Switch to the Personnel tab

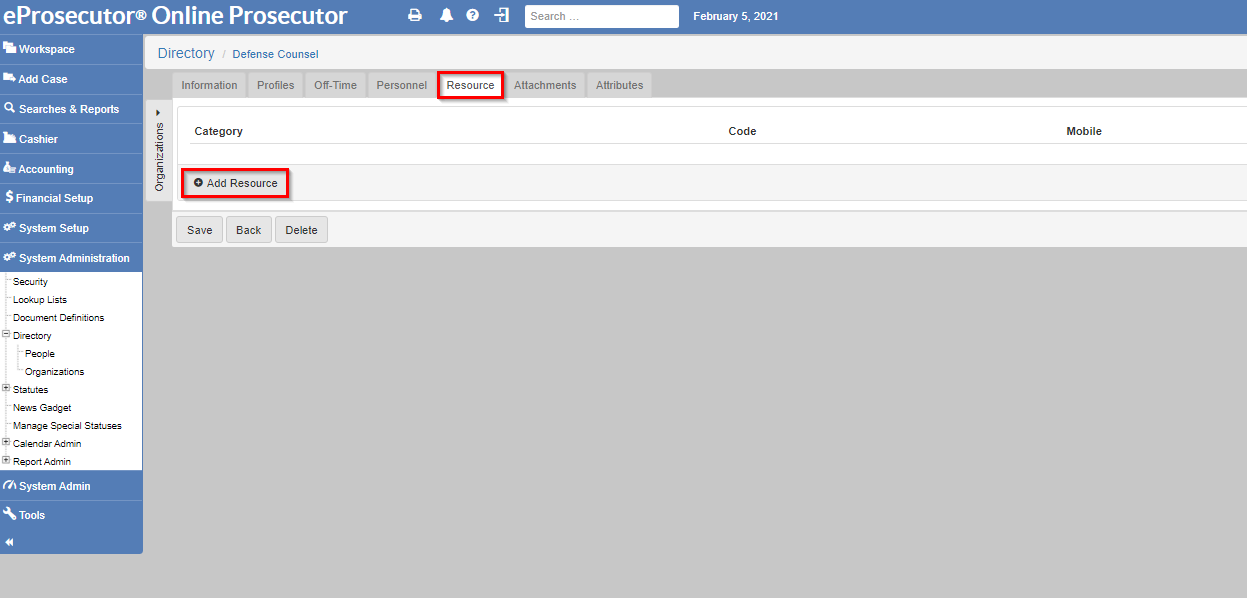click(x=401, y=85)
